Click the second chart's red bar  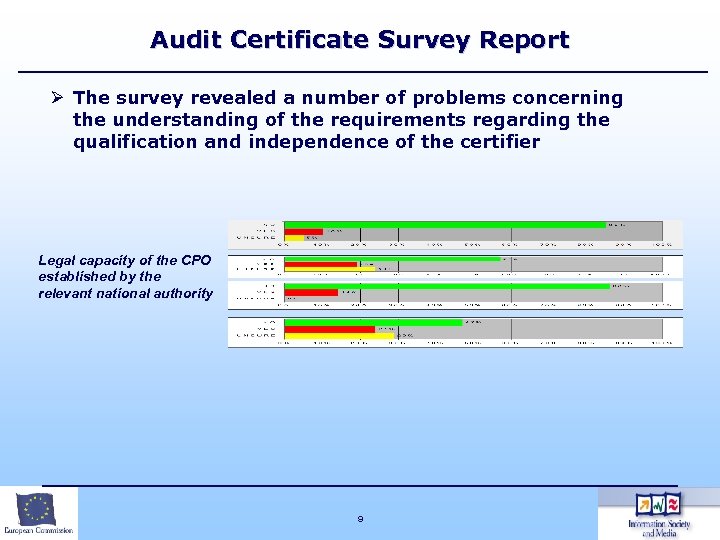(321, 264)
